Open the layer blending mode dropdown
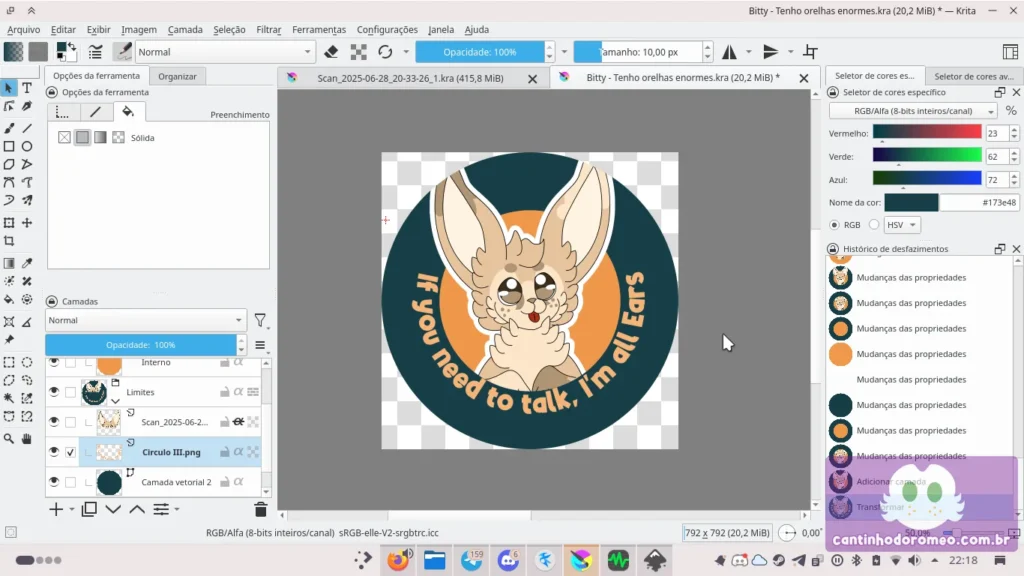The image size is (1024, 576). 145,320
